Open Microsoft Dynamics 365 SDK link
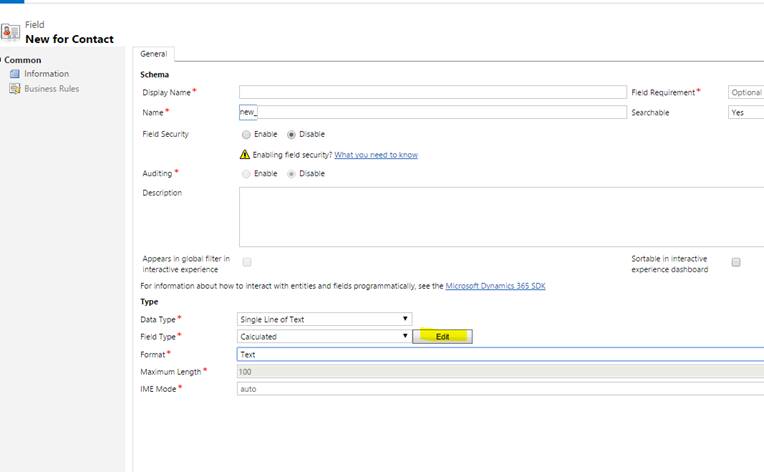 point(495,286)
